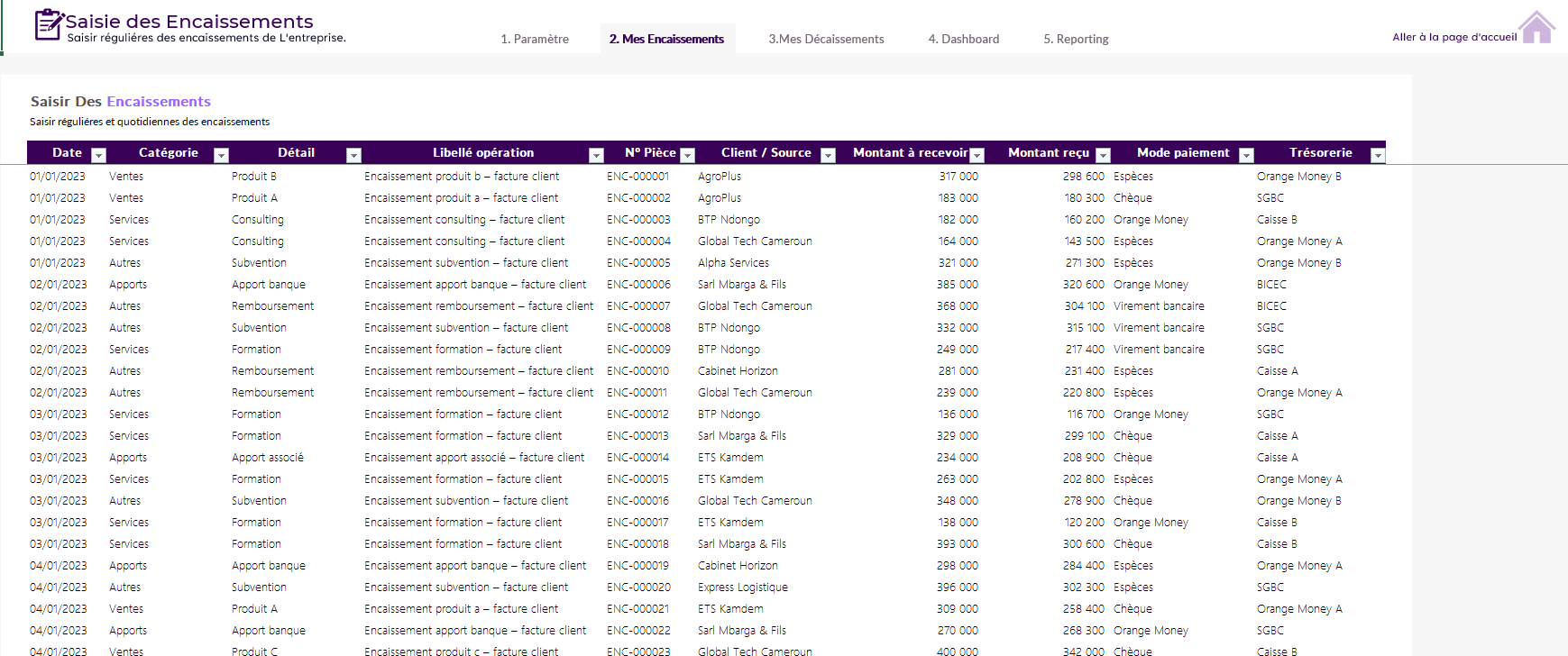This screenshot has height=656, width=1568.
Task: Select amount 393 000 in ENC-000018 row
Action: 958,544
